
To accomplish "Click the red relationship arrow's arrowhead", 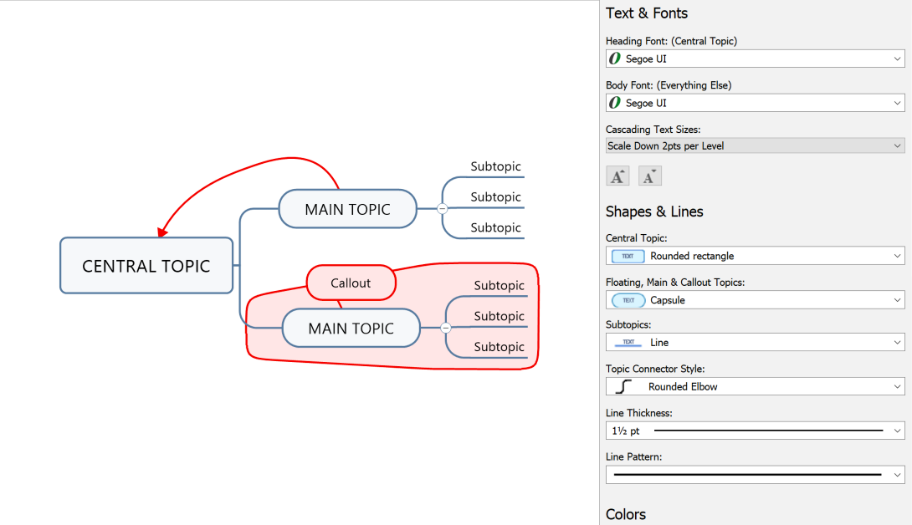I will [x=161, y=231].
